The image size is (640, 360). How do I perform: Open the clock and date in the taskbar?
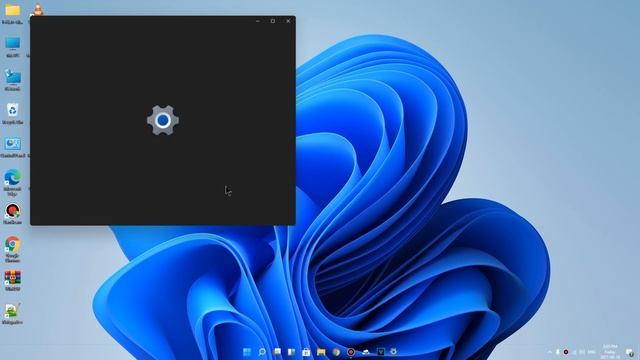(x=610, y=352)
